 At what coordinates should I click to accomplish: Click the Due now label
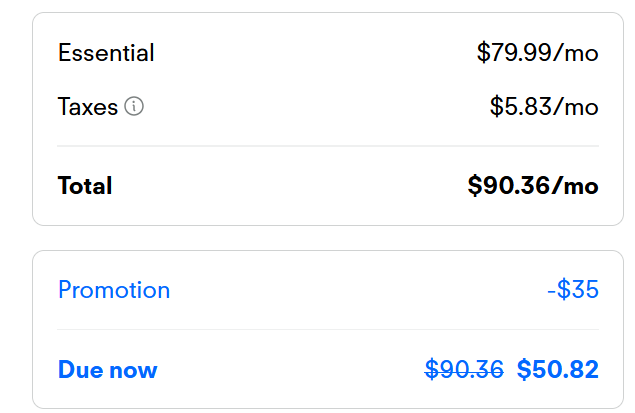[107, 370]
